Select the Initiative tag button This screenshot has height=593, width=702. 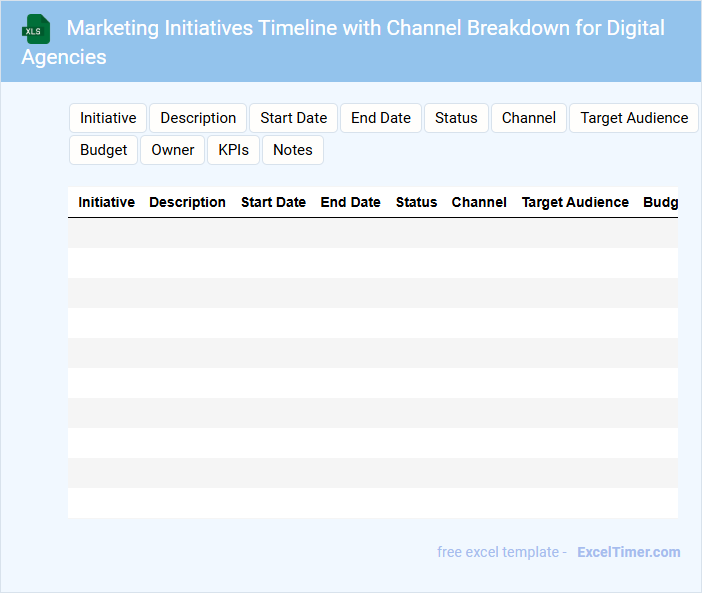coord(108,118)
